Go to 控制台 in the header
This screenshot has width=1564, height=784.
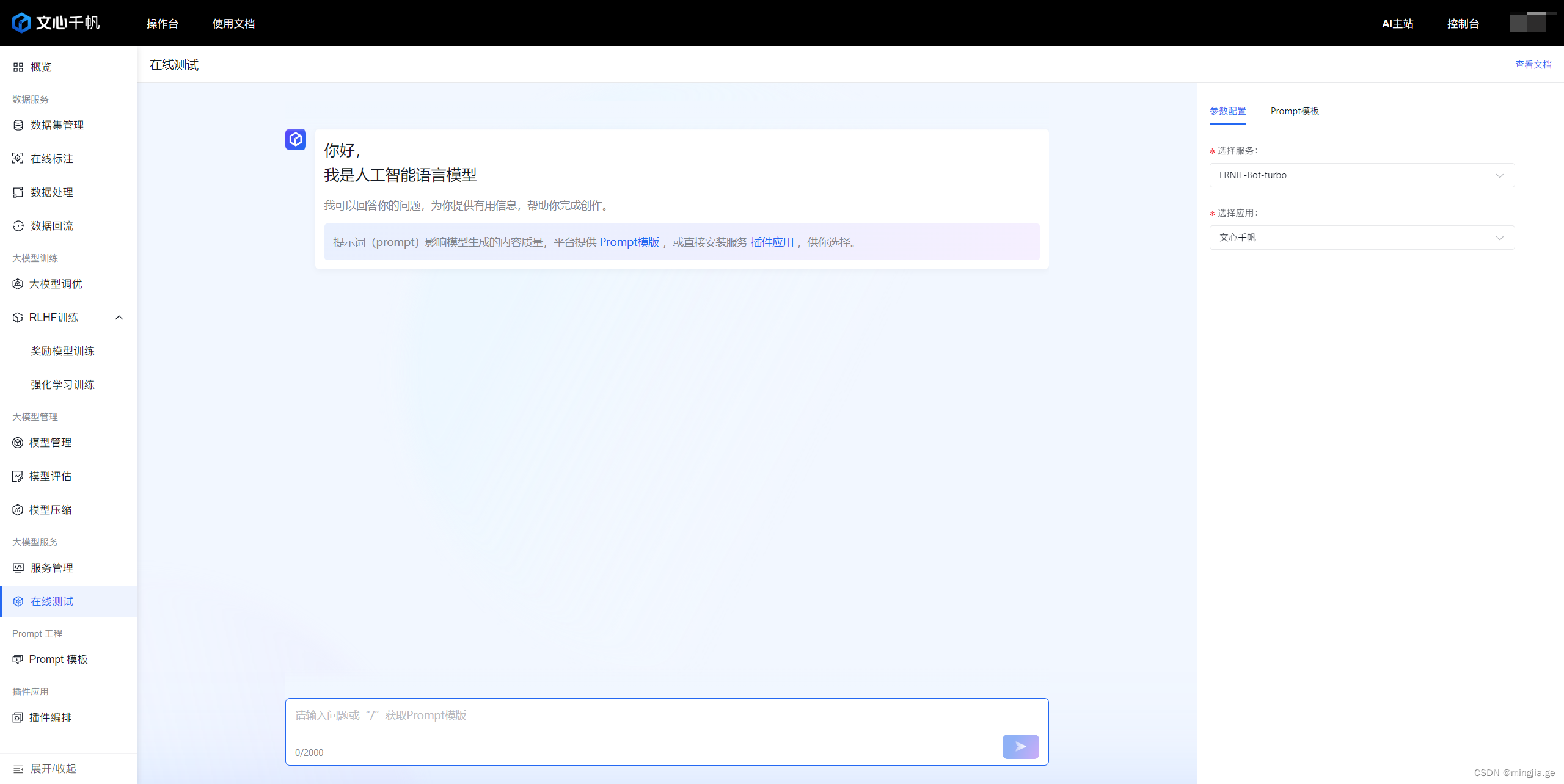[x=1463, y=24]
